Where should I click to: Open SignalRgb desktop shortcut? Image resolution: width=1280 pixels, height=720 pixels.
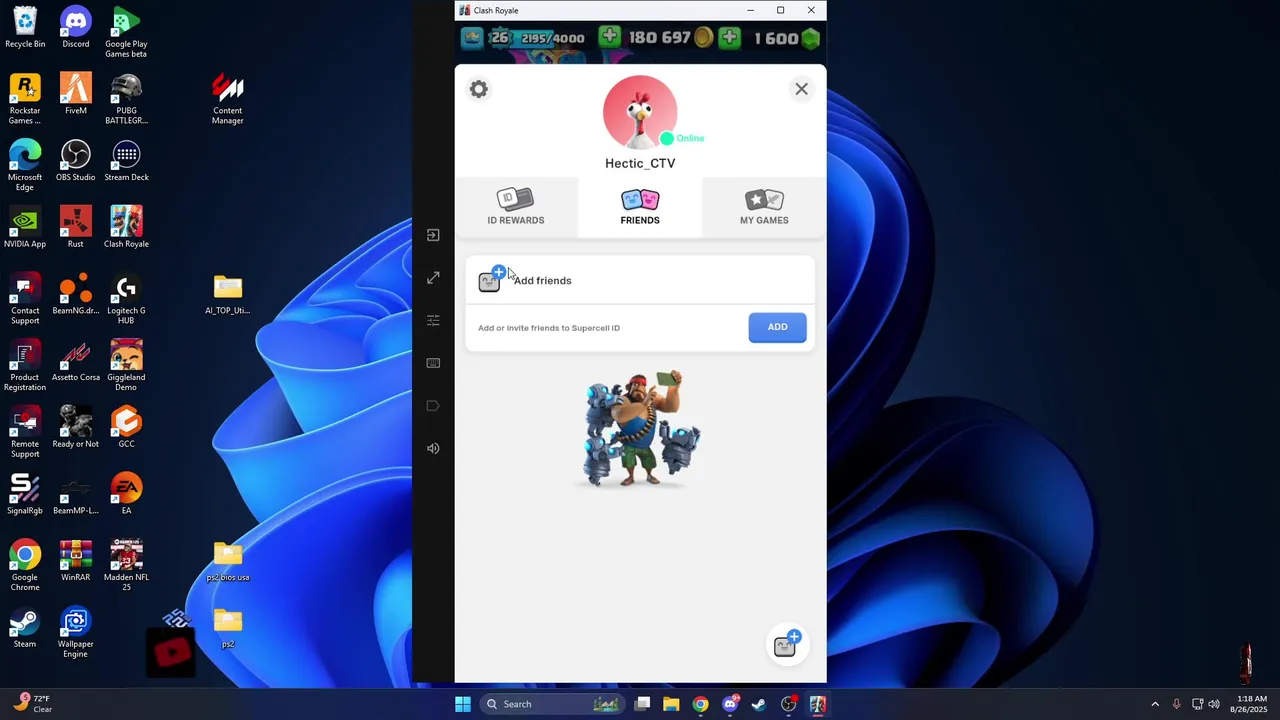25,494
